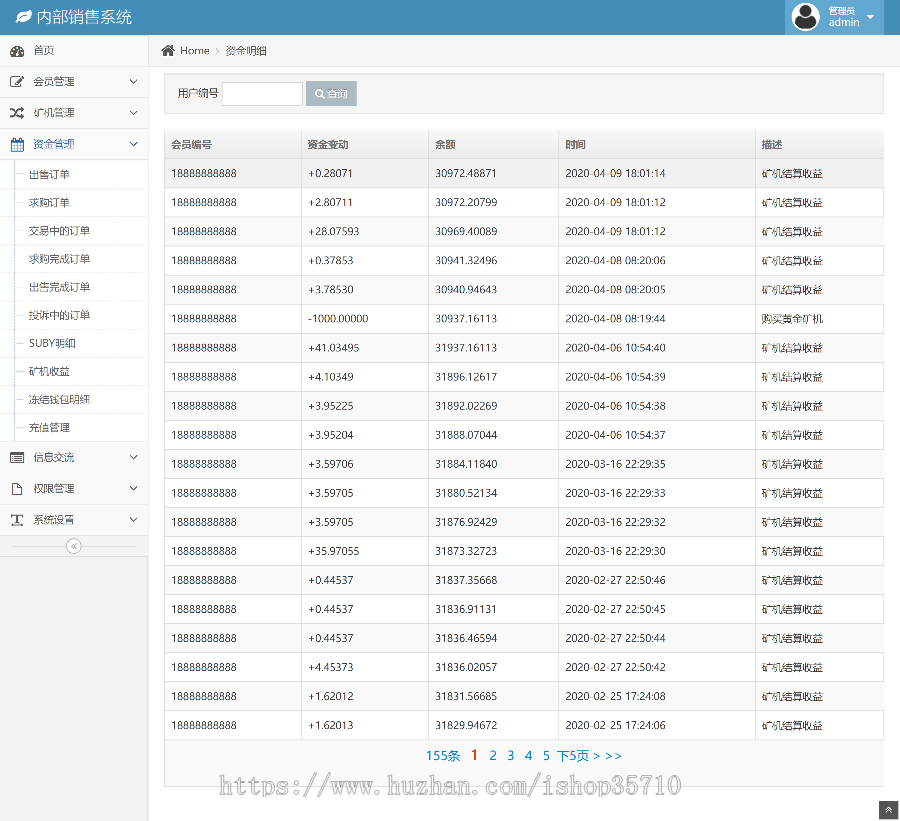
Task: Click the dashboard icon beside 首页
Action: point(17,51)
